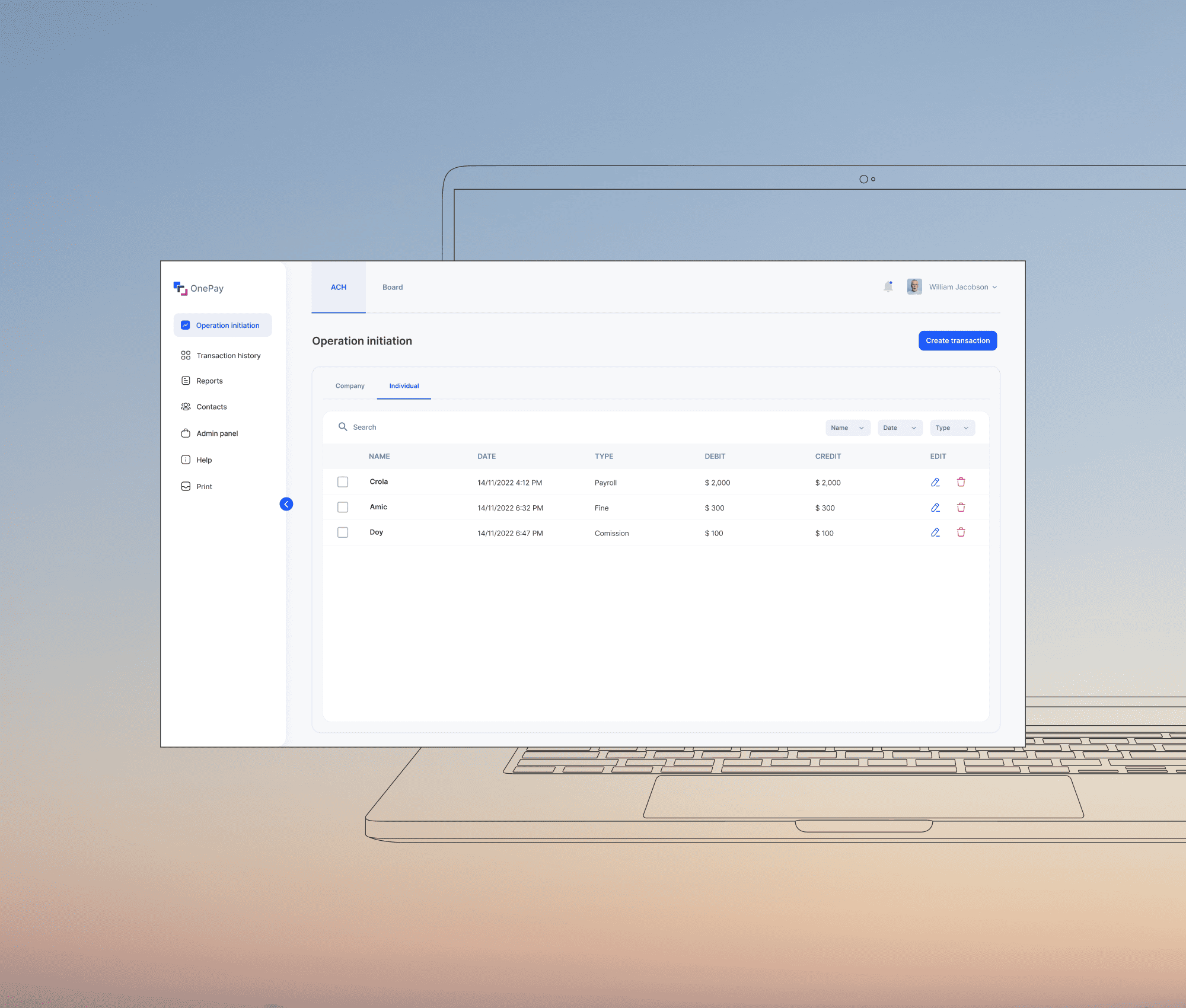The width and height of the screenshot is (1186, 1008).
Task: Delete the Crola transaction with trash icon
Action: [961, 482]
